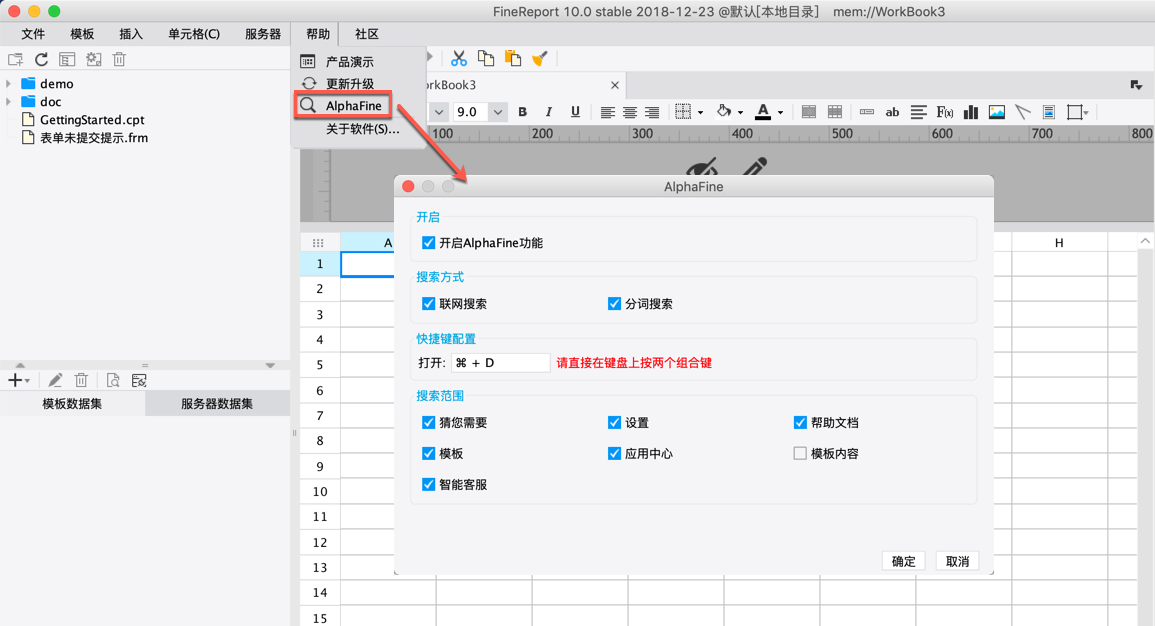The image size is (1155, 626).
Task: Switch to 模板数据集 tab
Action: [x=72, y=404]
